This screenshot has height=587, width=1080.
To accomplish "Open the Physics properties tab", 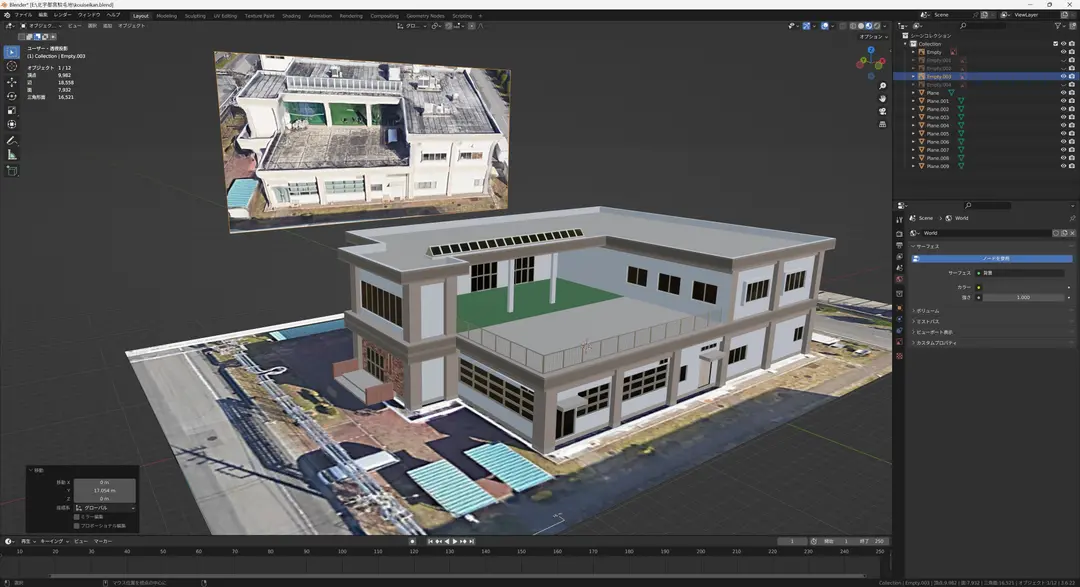I will coord(900,319).
